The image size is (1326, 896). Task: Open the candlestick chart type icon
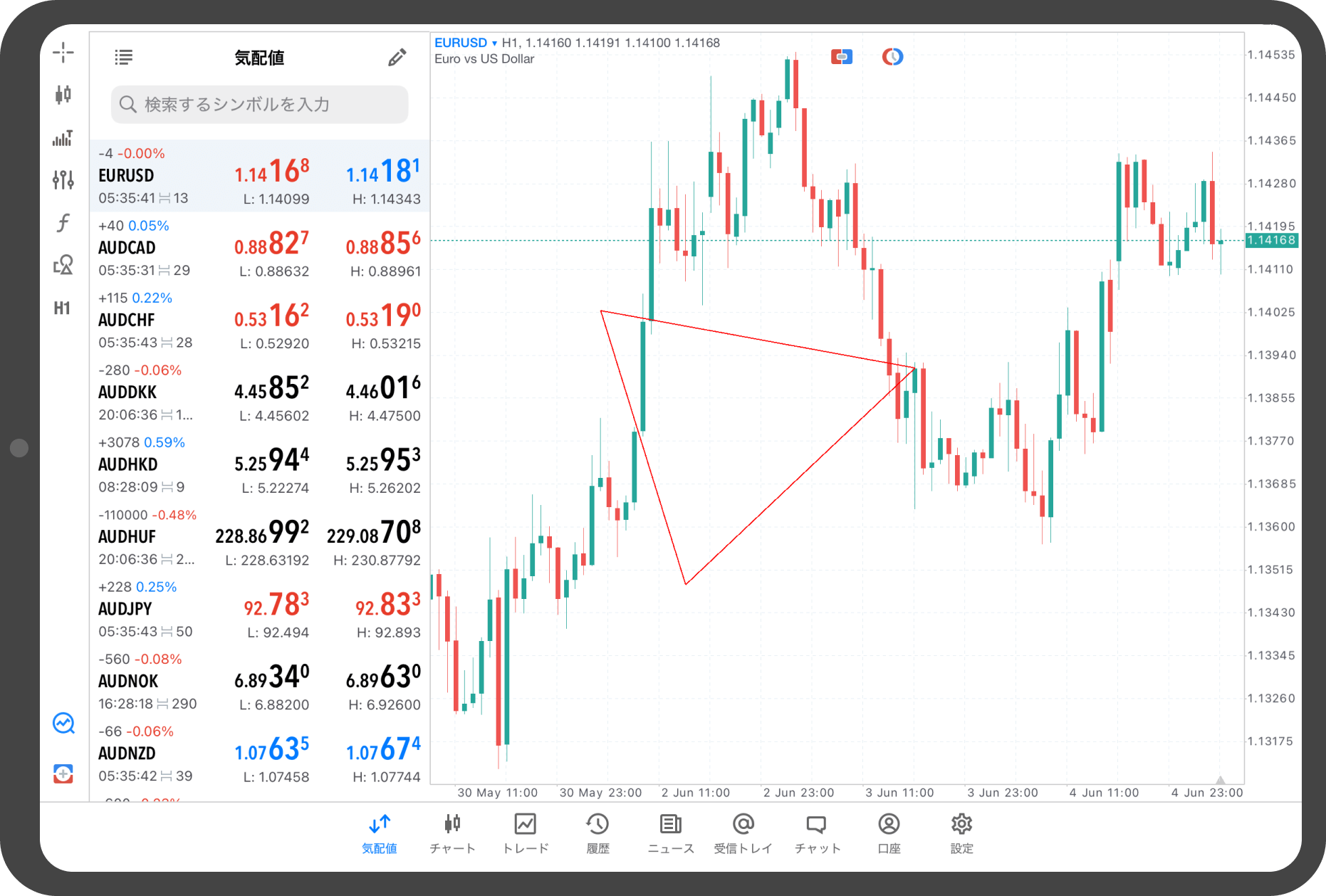point(63,94)
